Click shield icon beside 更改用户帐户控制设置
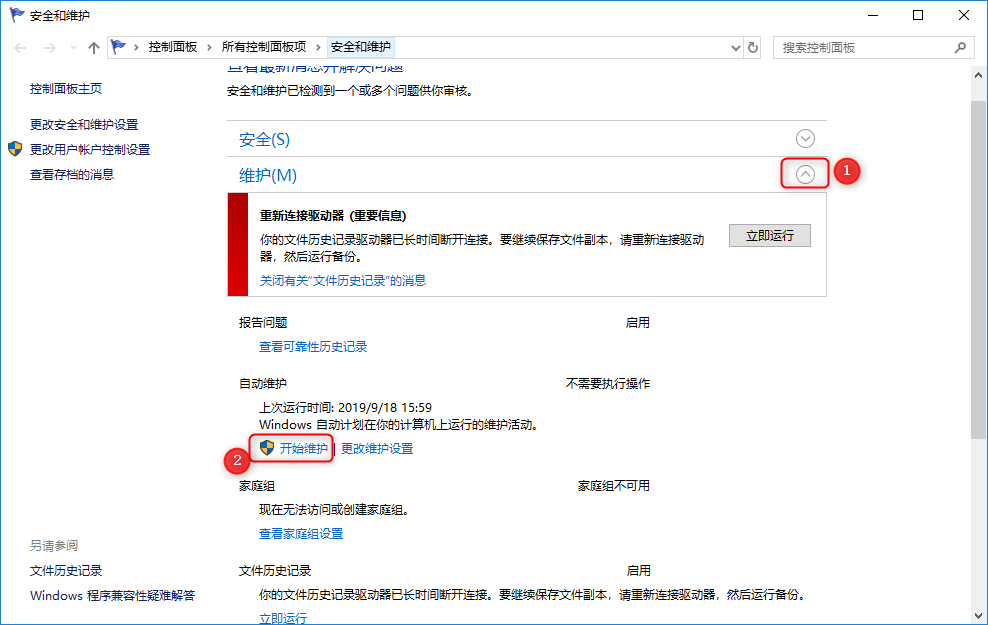The width and height of the screenshot is (988, 625). [x=15, y=149]
